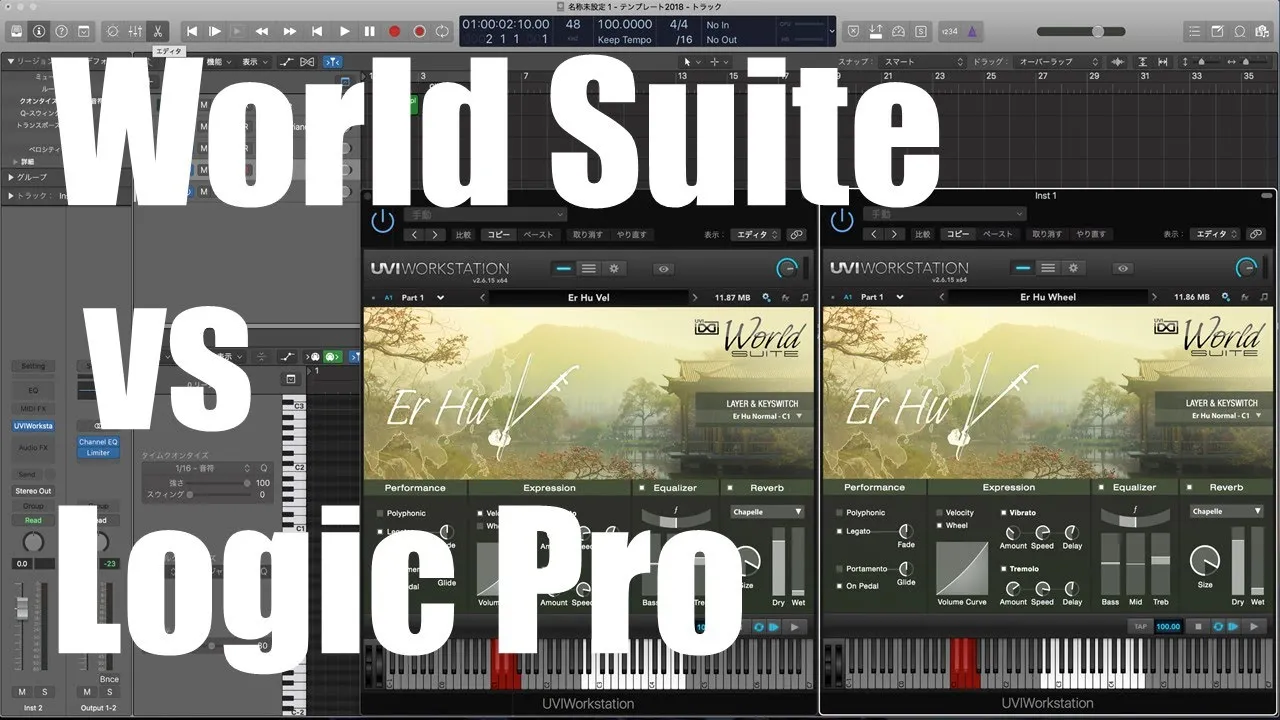The width and height of the screenshot is (1280, 720).
Task: Toggle power button of Er Hu Vel plugin
Action: click(383, 220)
